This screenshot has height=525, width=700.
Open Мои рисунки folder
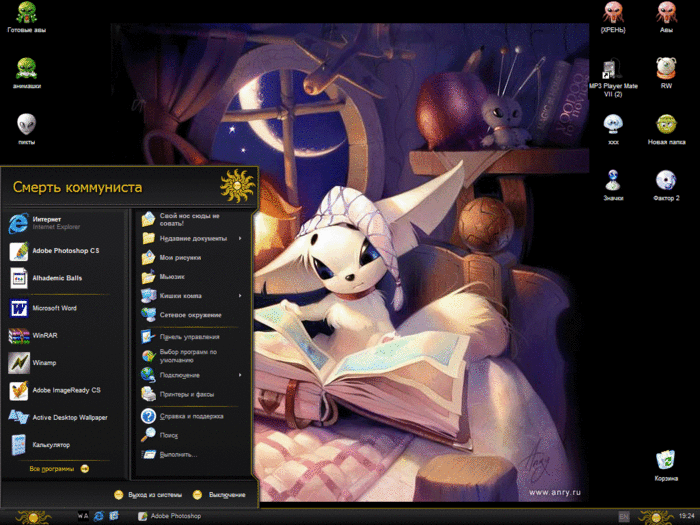click(x=193, y=258)
